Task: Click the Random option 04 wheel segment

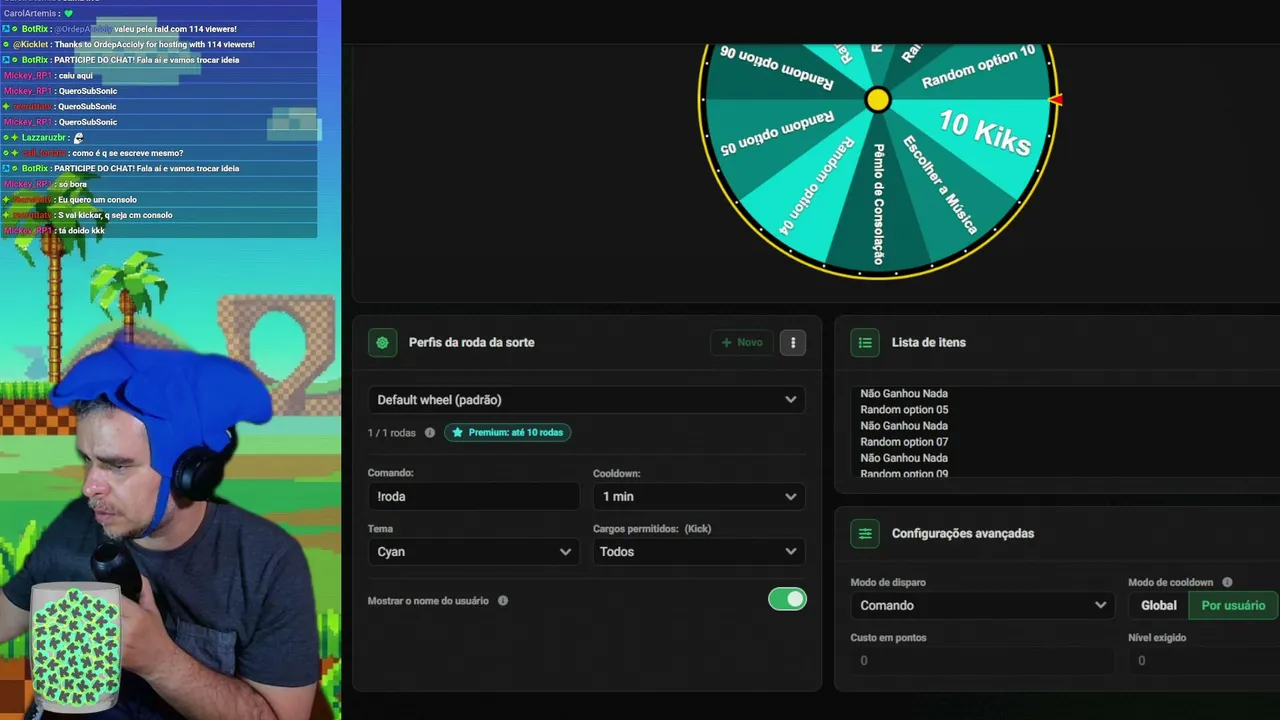Action: (x=817, y=187)
